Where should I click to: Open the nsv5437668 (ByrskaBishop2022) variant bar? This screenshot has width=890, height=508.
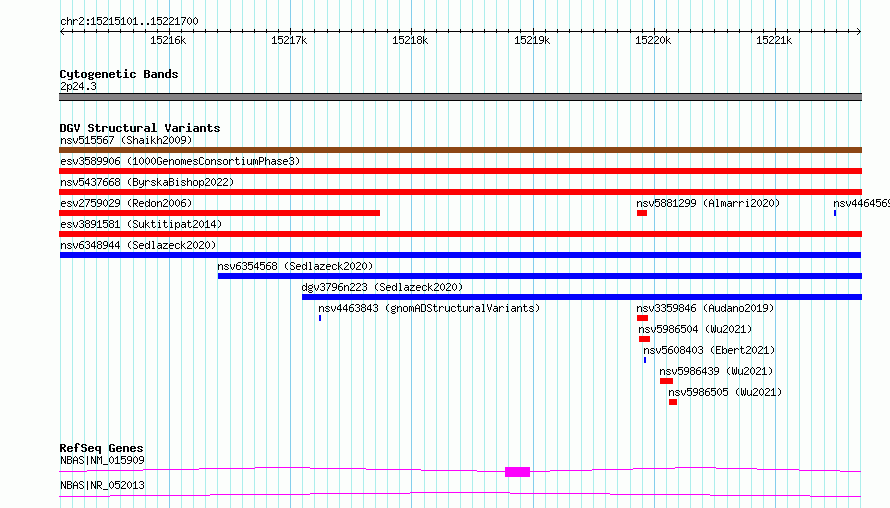point(460,192)
